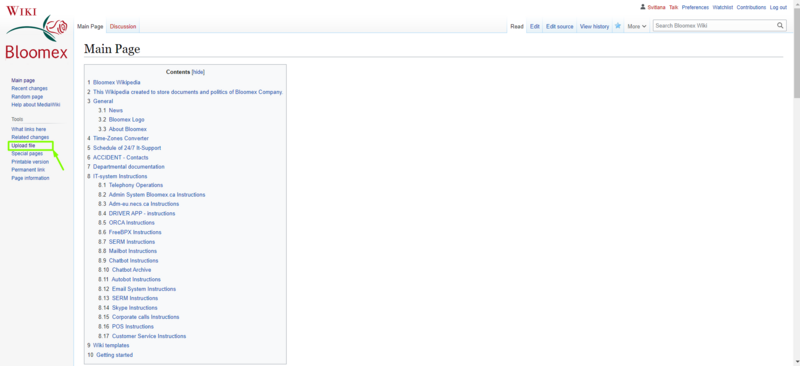Open the Edit tab

click(x=535, y=27)
